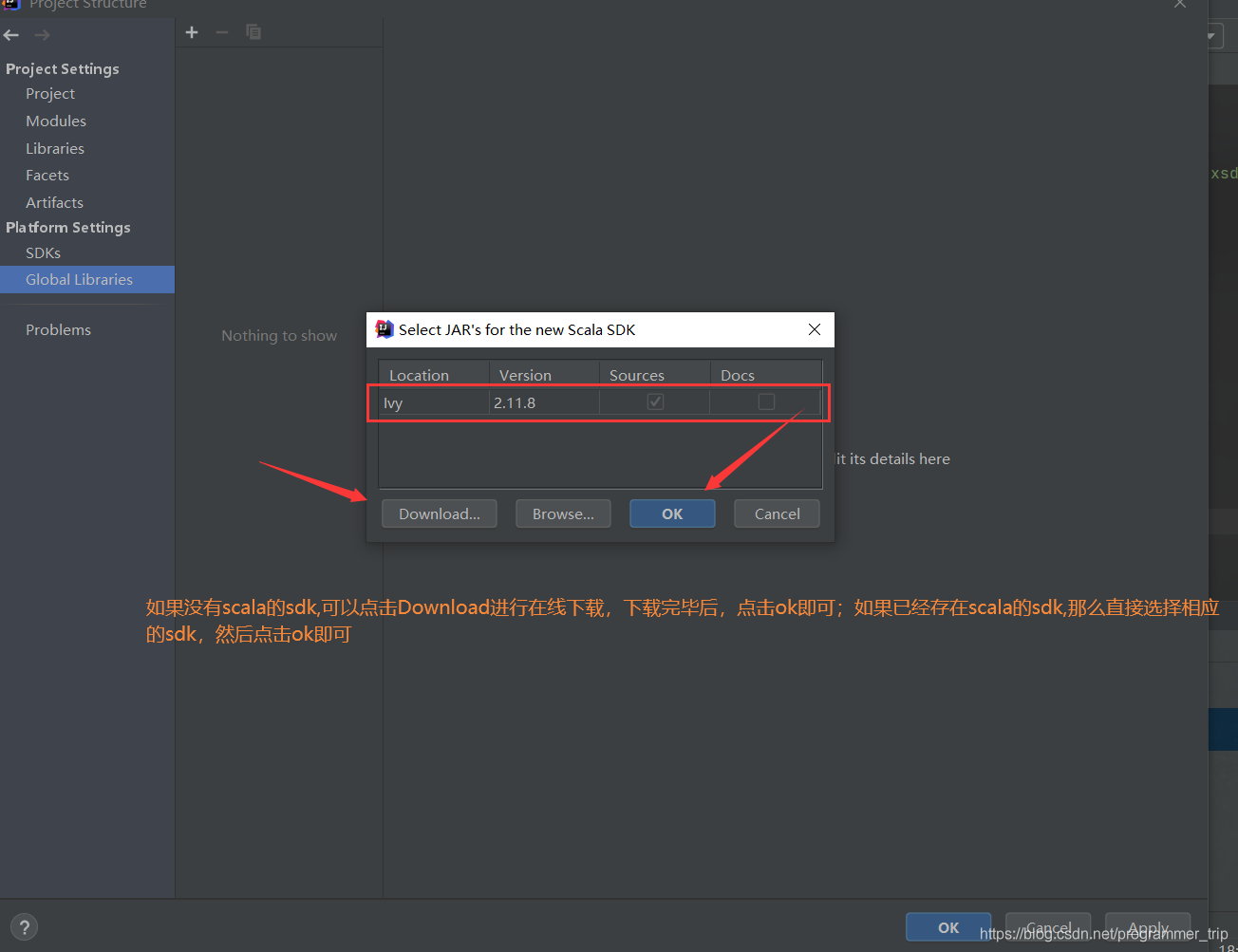Click the Platform Settings section heading

pyautogui.click(x=68, y=228)
